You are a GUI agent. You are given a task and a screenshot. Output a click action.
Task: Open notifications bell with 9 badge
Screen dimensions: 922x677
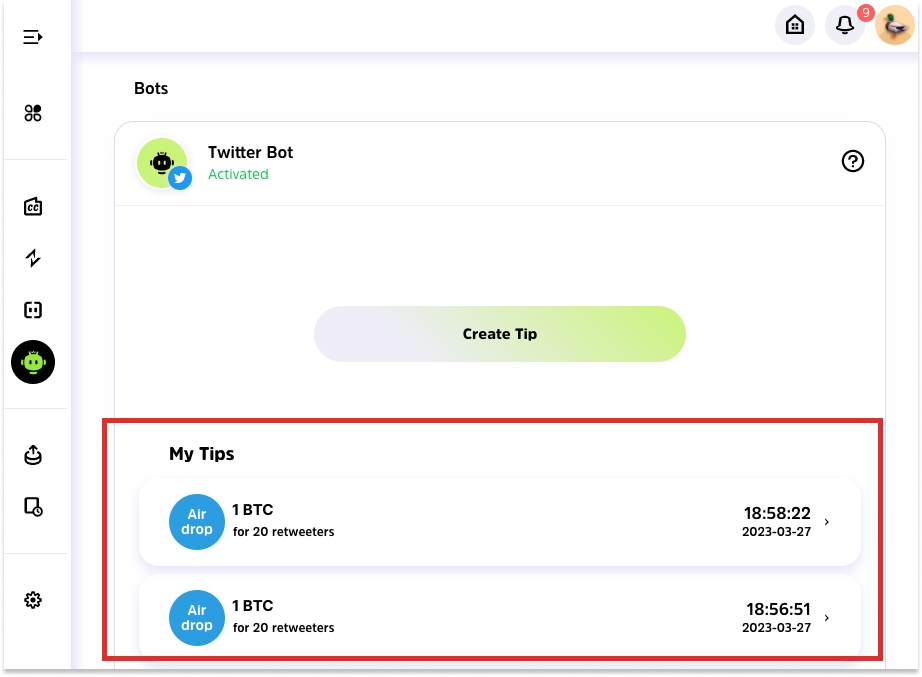(846, 25)
